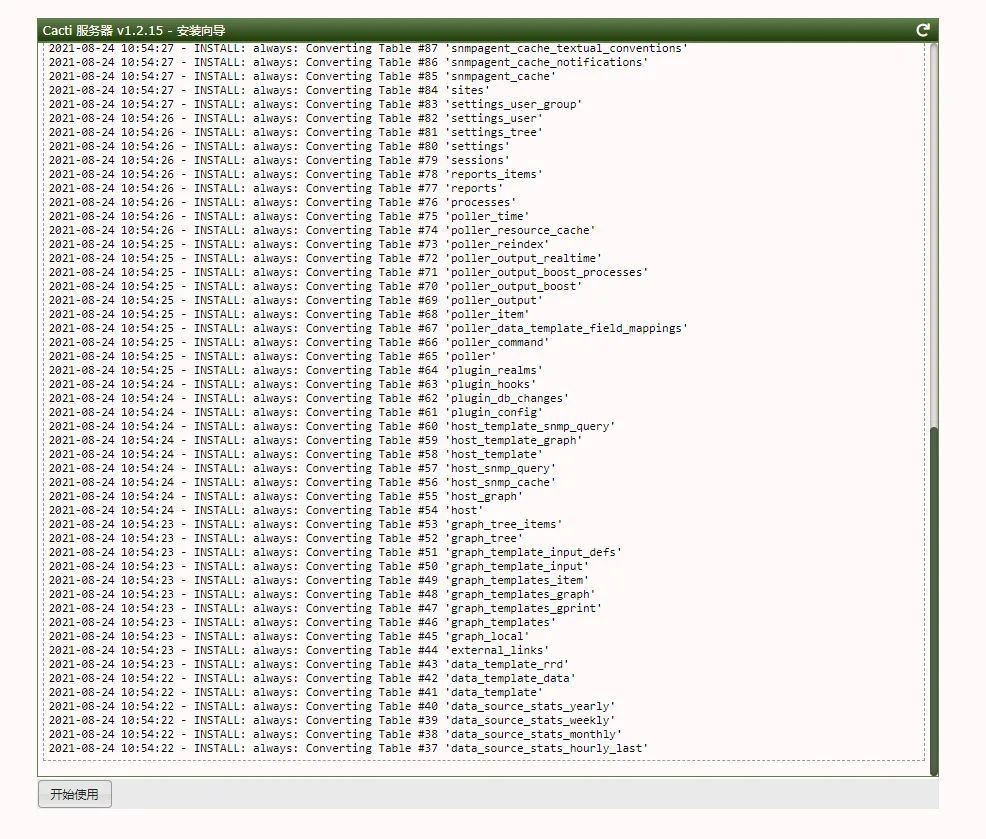This screenshot has height=839, width=986.
Task: Select log line 'reports_items'
Action: point(295,174)
